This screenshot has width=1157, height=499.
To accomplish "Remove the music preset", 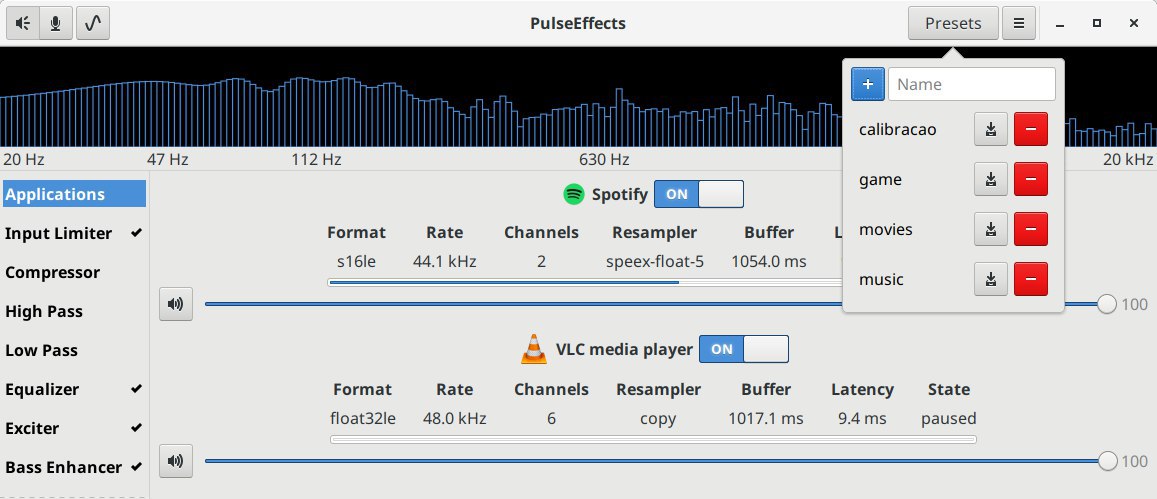I will [x=1031, y=280].
